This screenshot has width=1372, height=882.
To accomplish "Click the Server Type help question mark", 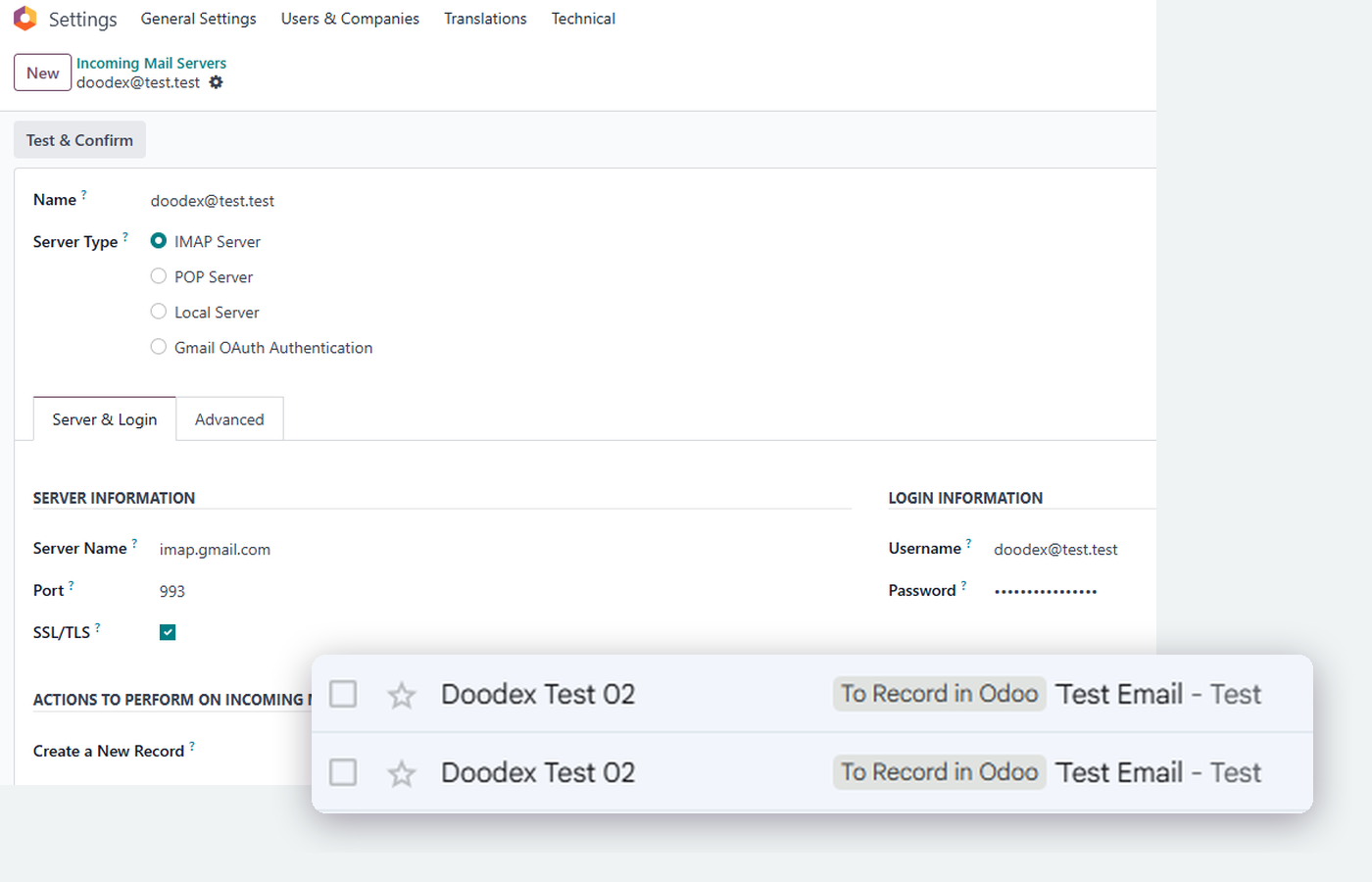I will click(125, 237).
